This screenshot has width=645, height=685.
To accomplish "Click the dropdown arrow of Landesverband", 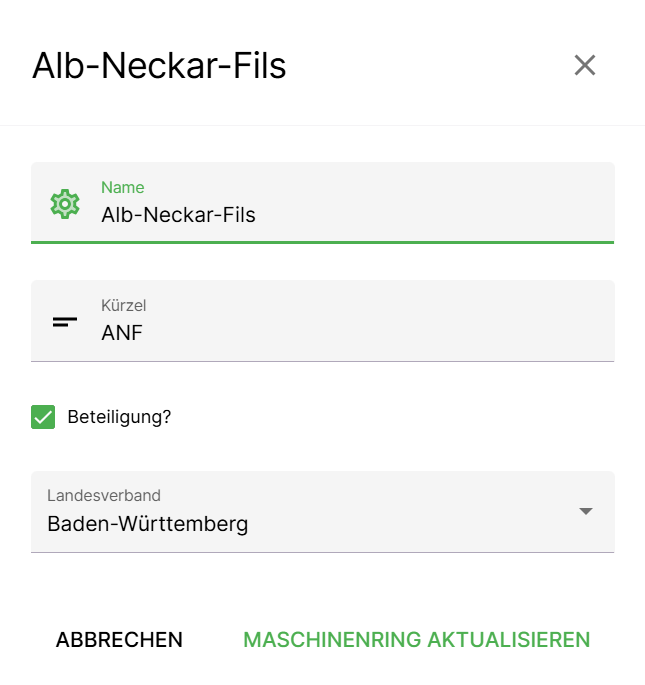I will [x=586, y=511].
